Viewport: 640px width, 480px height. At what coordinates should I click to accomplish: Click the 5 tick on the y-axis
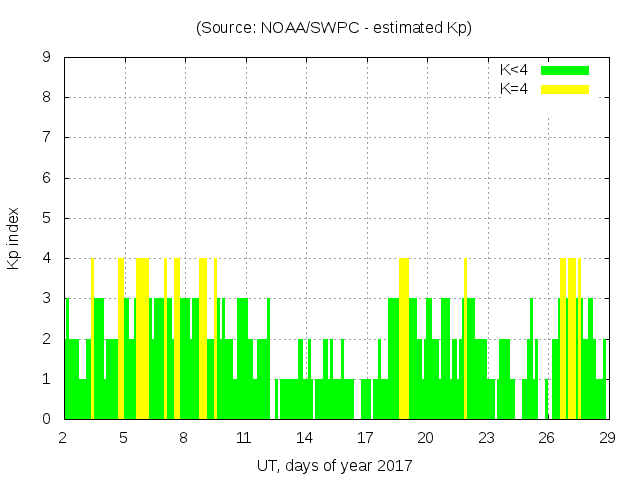coord(46,218)
